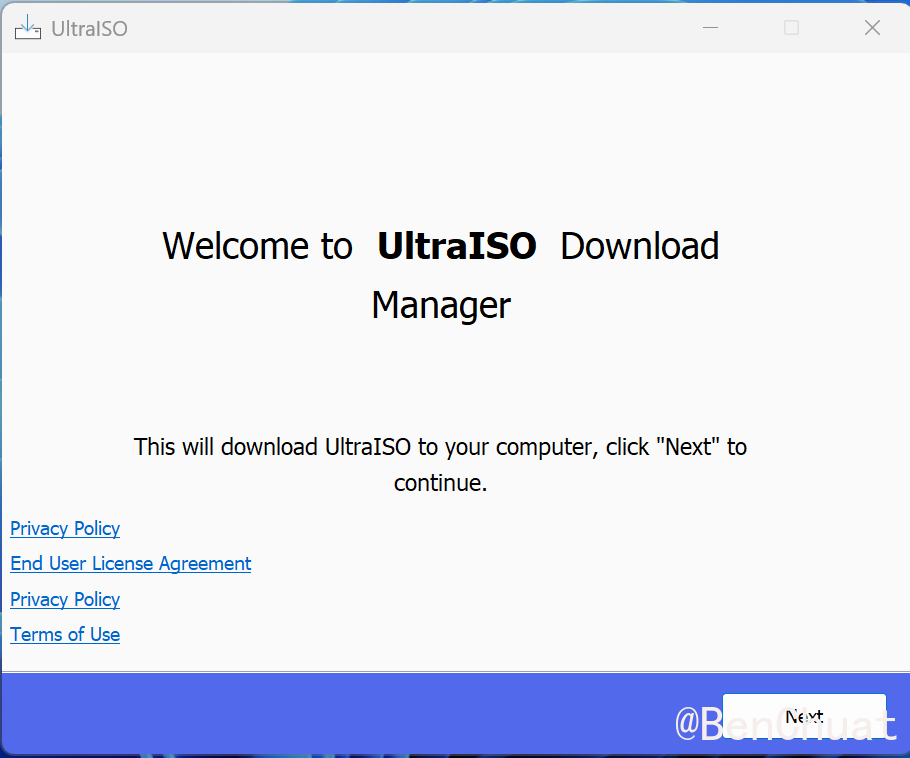Click the greyed-out maximize window button
This screenshot has height=758, width=910.
pos(791,28)
